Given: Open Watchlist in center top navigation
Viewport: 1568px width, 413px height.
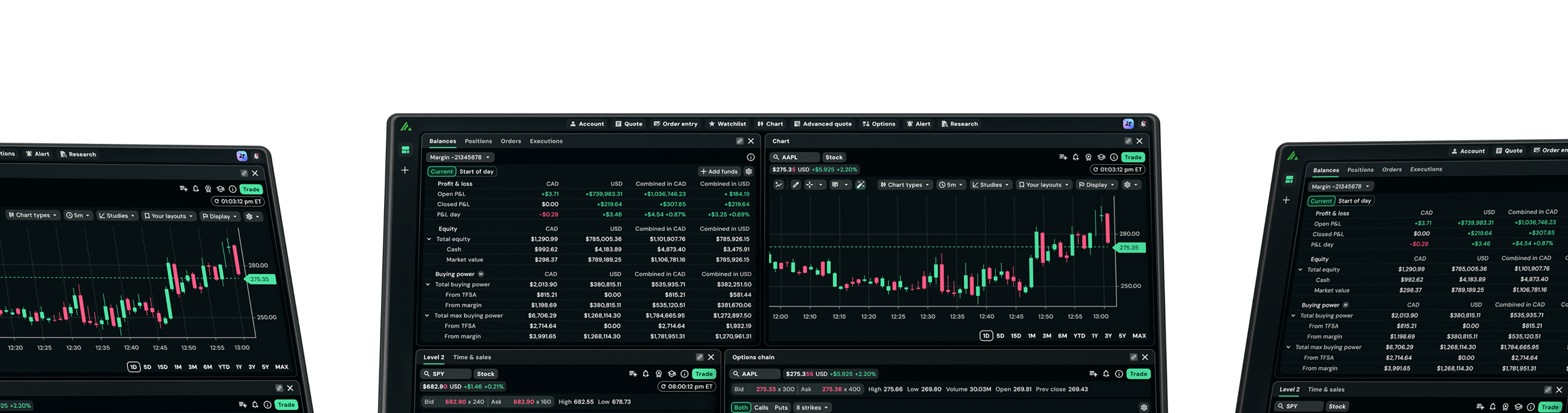Looking at the screenshot, I should tap(727, 124).
